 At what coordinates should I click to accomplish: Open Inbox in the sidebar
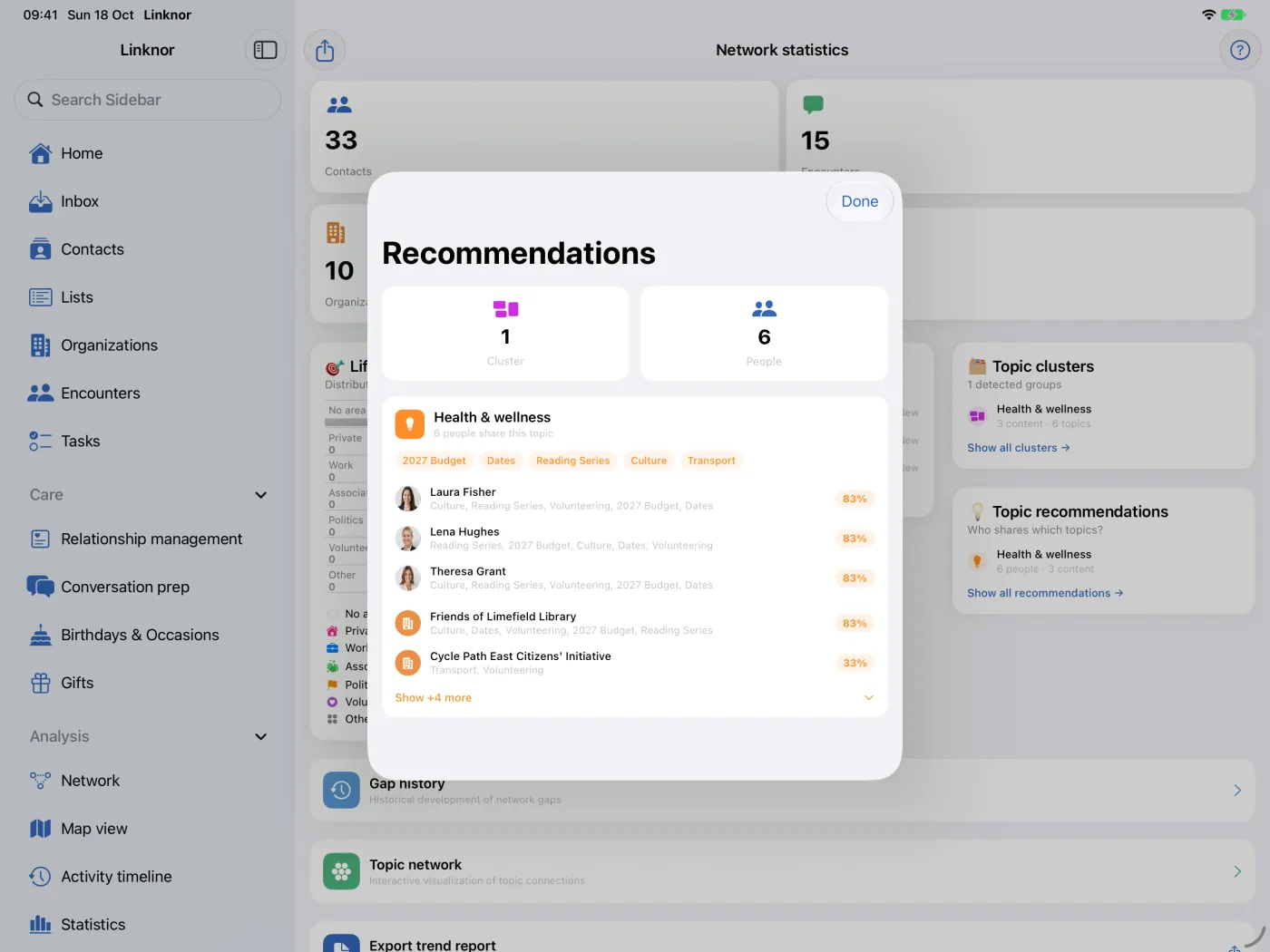(148, 201)
